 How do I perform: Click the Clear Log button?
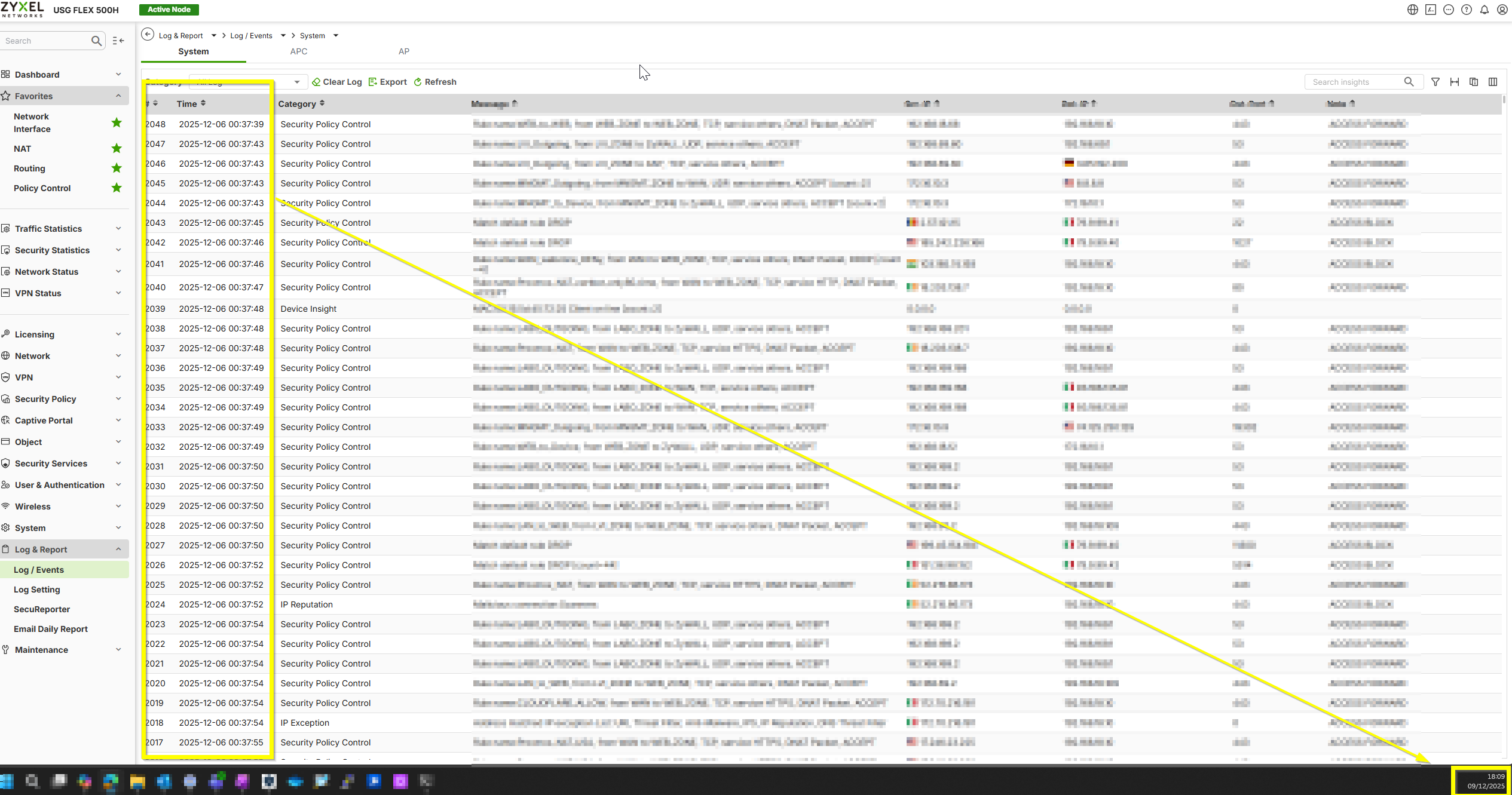(x=337, y=82)
